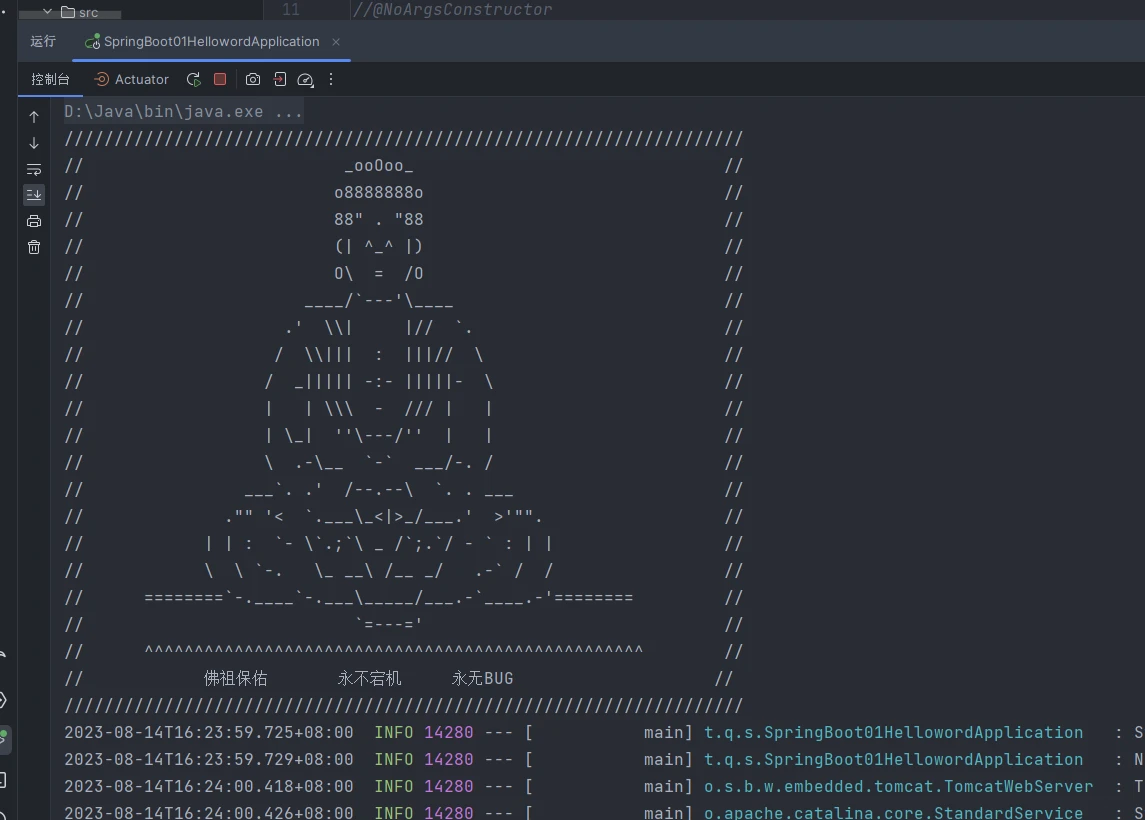Select the SpringBoot01HellowordApplication run tab
The height and width of the screenshot is (820, 1145).
coord(210,42)
